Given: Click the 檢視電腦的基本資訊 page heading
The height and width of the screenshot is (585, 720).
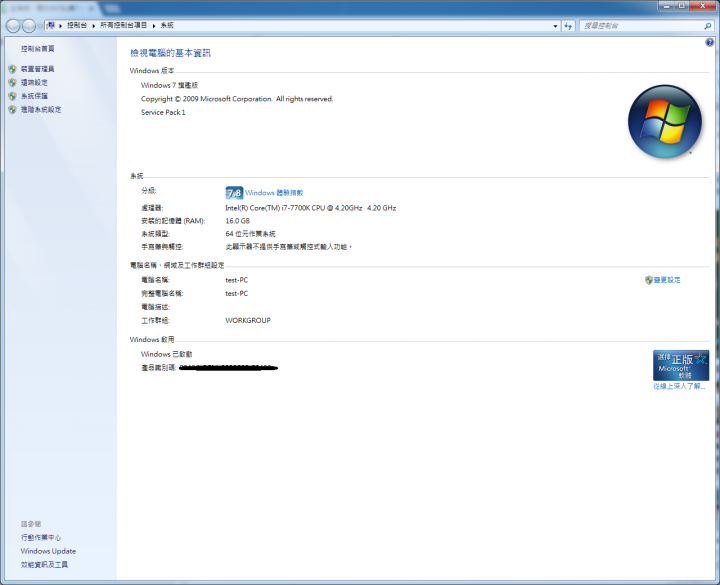Looking at the screenshot, I should pyautogui.click(x=170, y=53).
